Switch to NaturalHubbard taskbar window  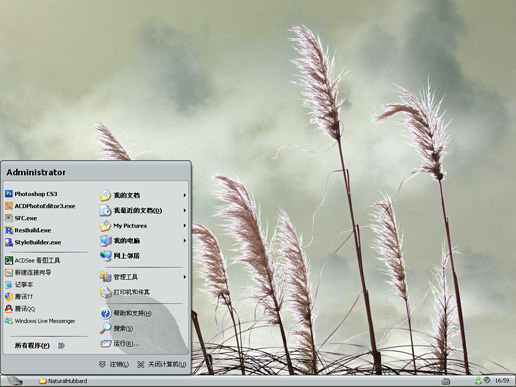63,381
